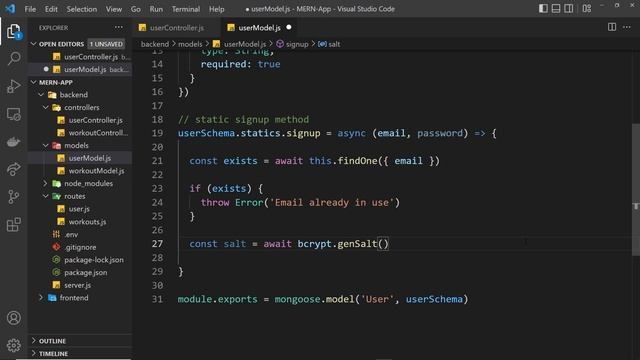Open the Search view
Viewport: 640px width, 360px height.
point(13,58)
